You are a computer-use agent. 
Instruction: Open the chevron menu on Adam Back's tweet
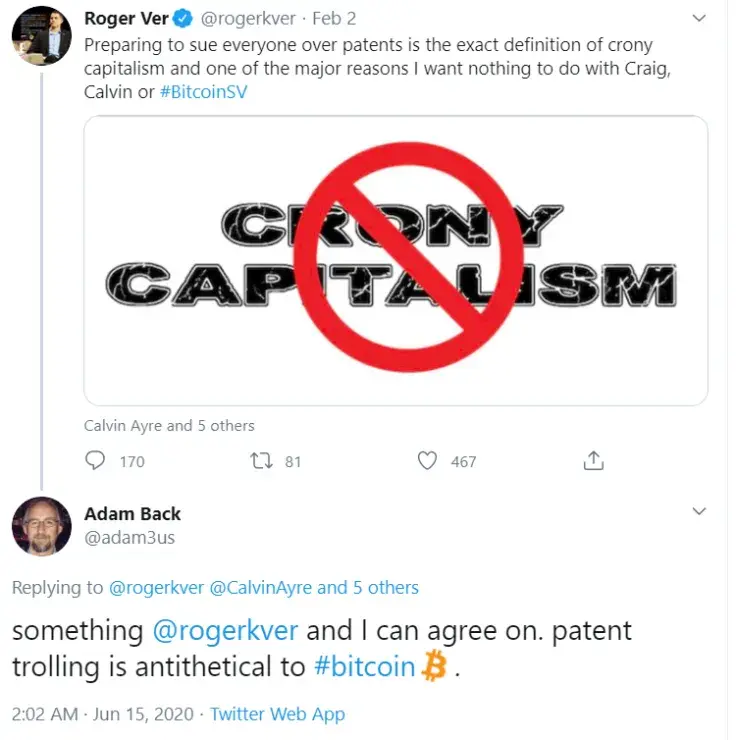tap(700, 511)
